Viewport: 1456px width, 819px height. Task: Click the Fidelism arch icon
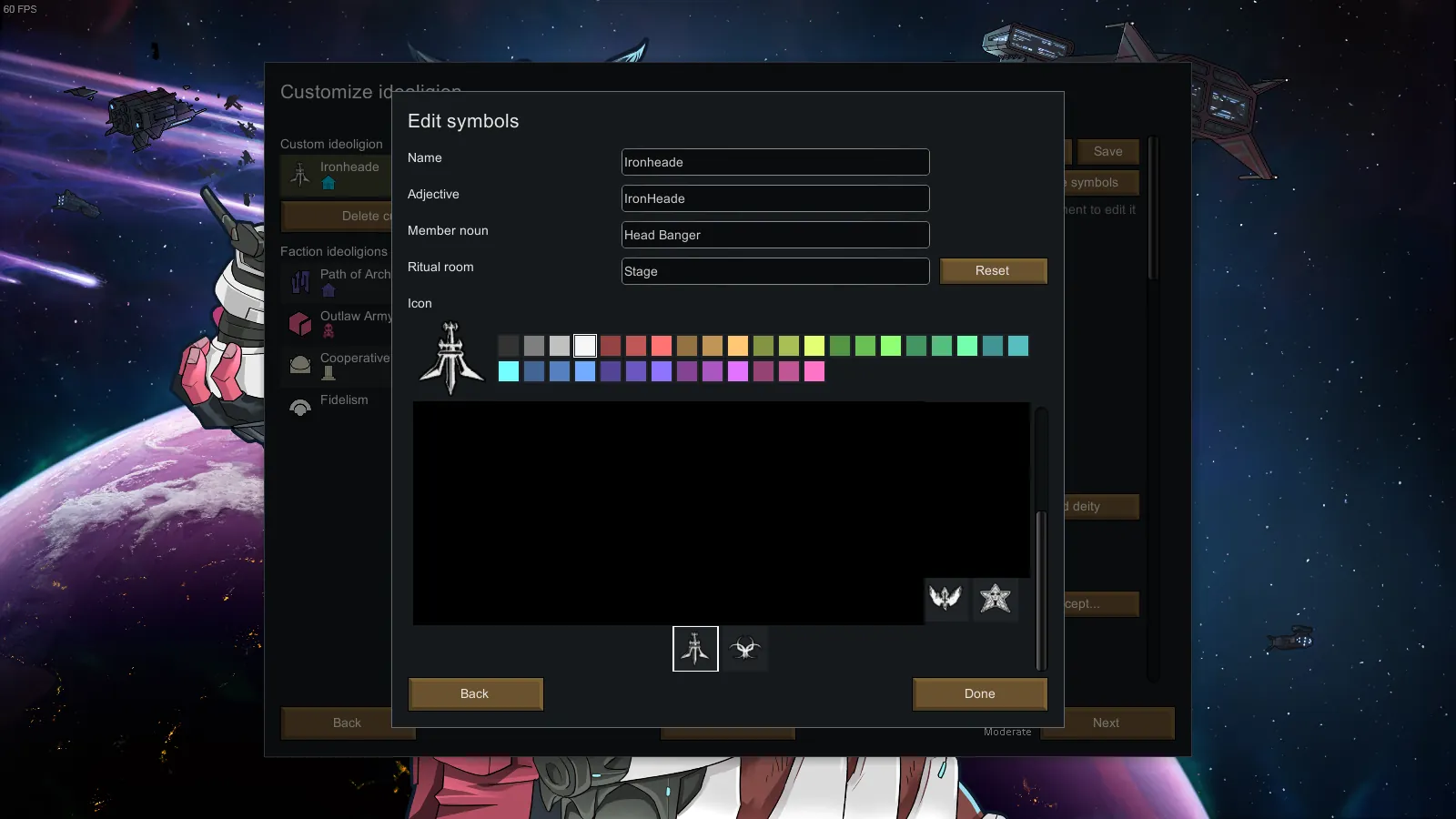pos(300,407)
